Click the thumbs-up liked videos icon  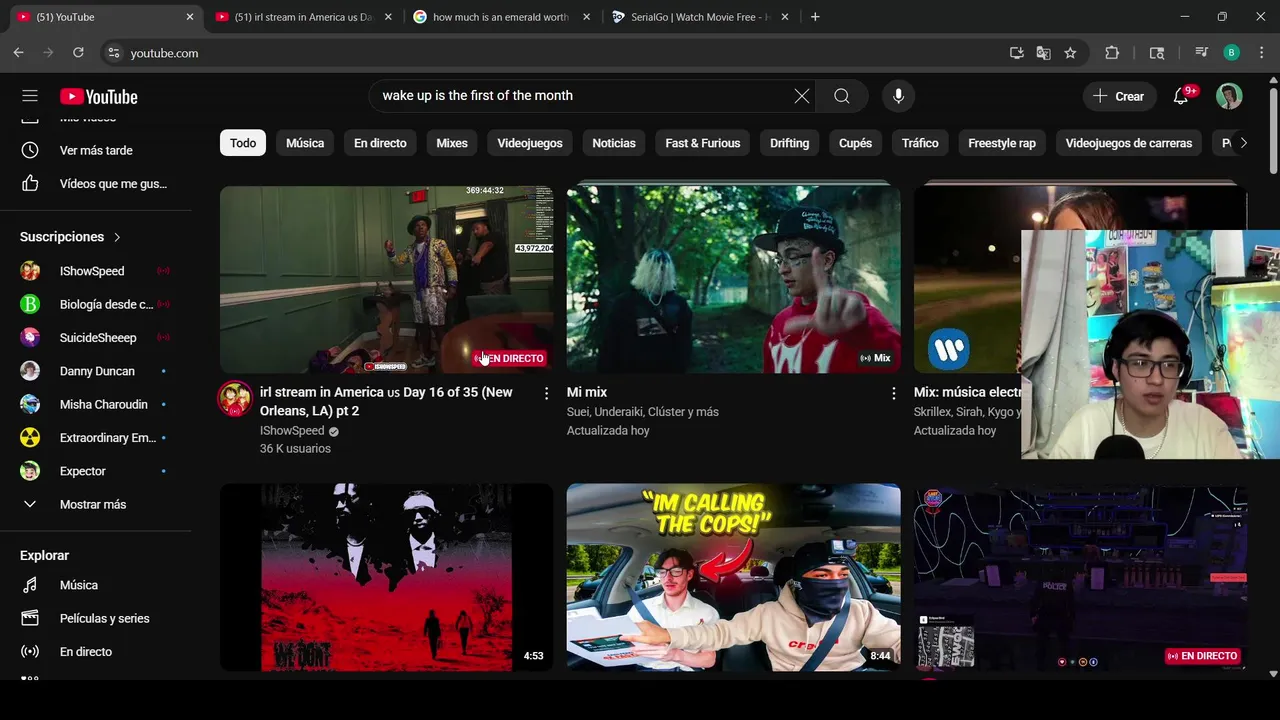pos(30,184)
